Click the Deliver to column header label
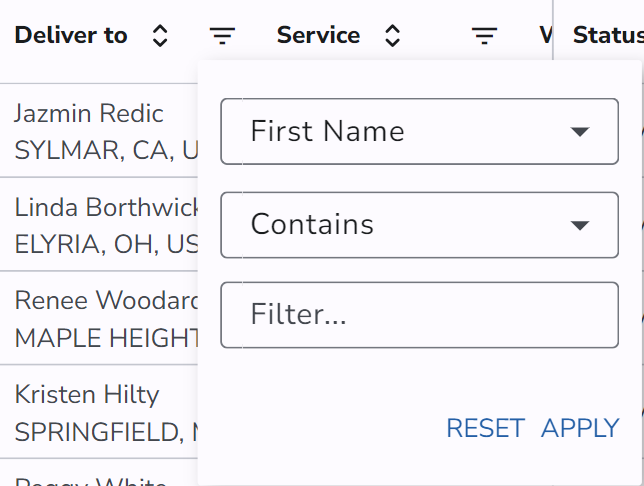This screenshot has height=486, width=644. point(71,36)
